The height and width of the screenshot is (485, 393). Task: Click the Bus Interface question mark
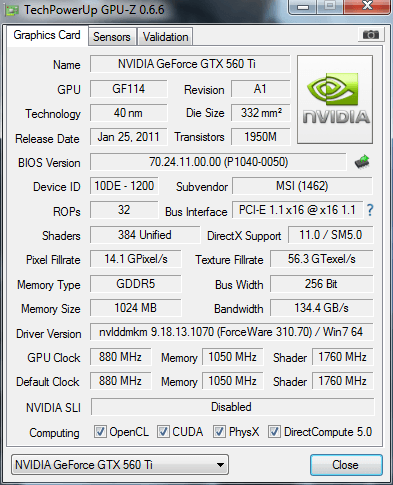[370, 210]
